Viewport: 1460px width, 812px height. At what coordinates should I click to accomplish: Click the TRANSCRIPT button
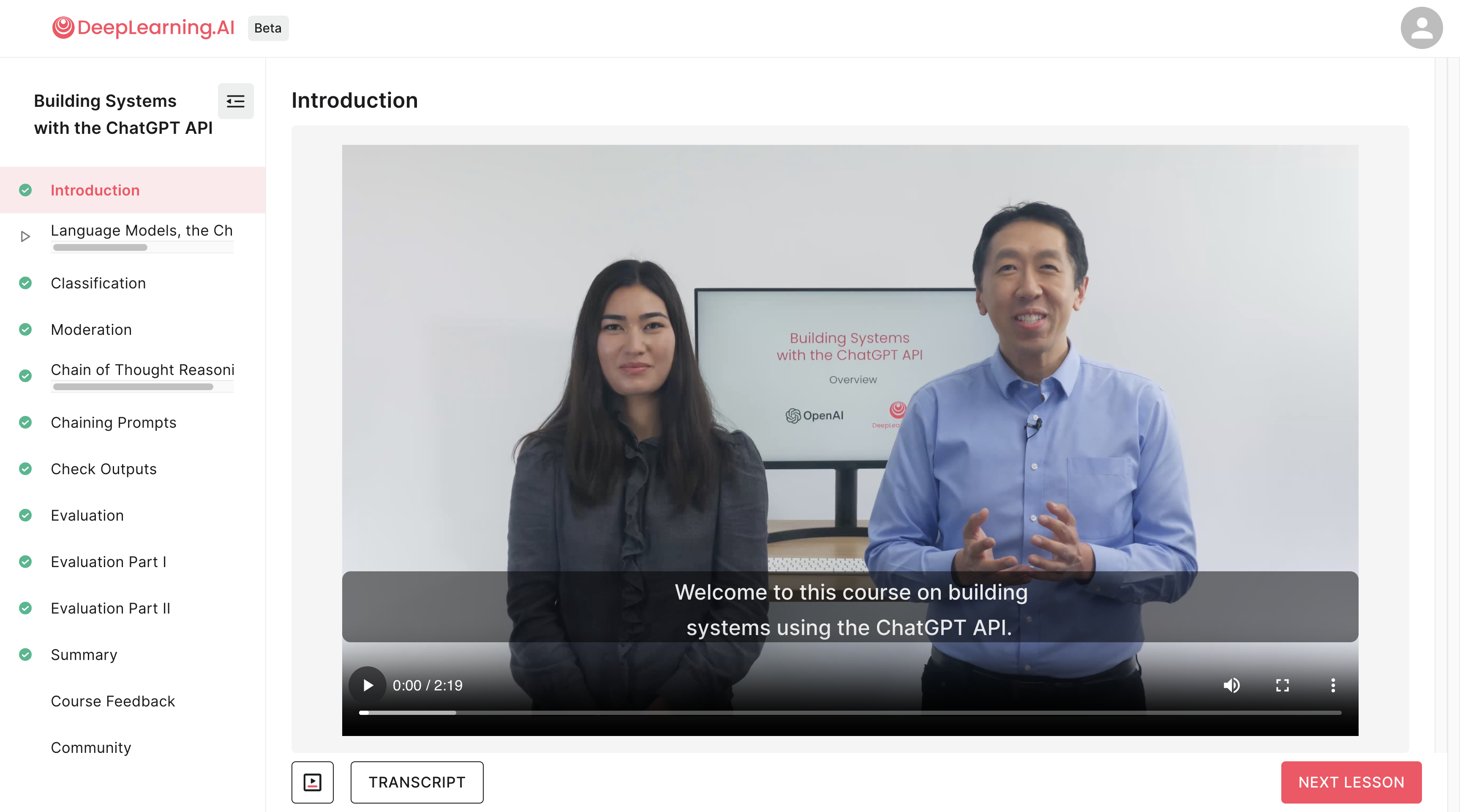tap(417, 782)
